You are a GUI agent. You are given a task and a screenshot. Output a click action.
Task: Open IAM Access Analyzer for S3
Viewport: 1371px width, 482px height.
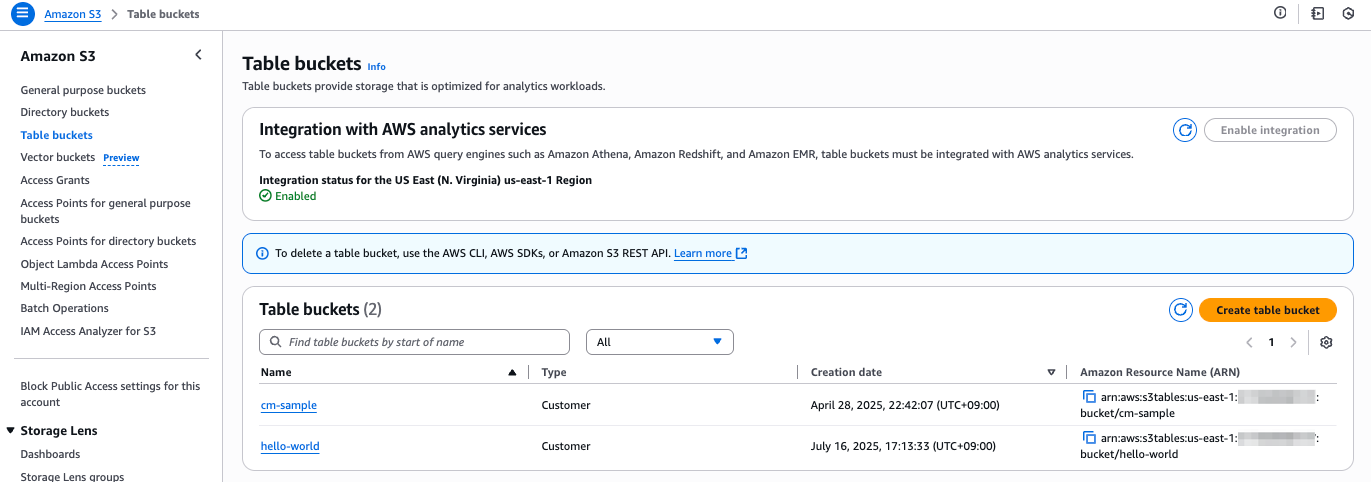[88, 331]
